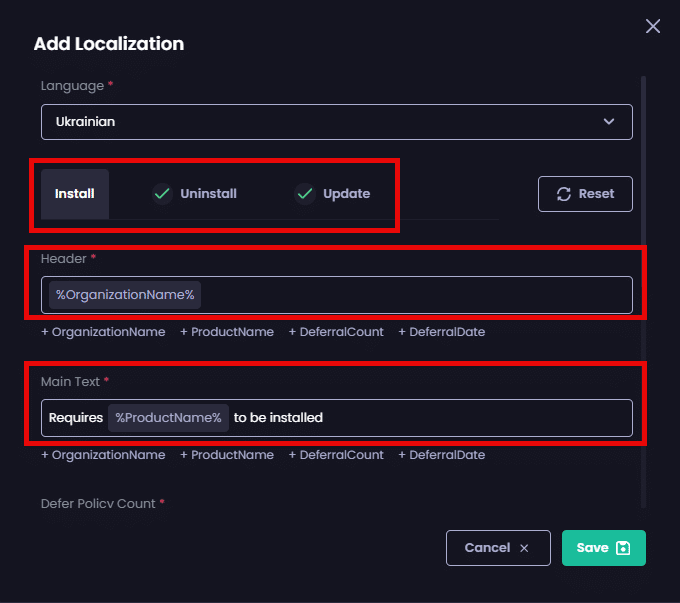The width and height of the screenshot is (680, 603).
Task: Add DeferralCount variable under Header
Action: click(336, 332)
